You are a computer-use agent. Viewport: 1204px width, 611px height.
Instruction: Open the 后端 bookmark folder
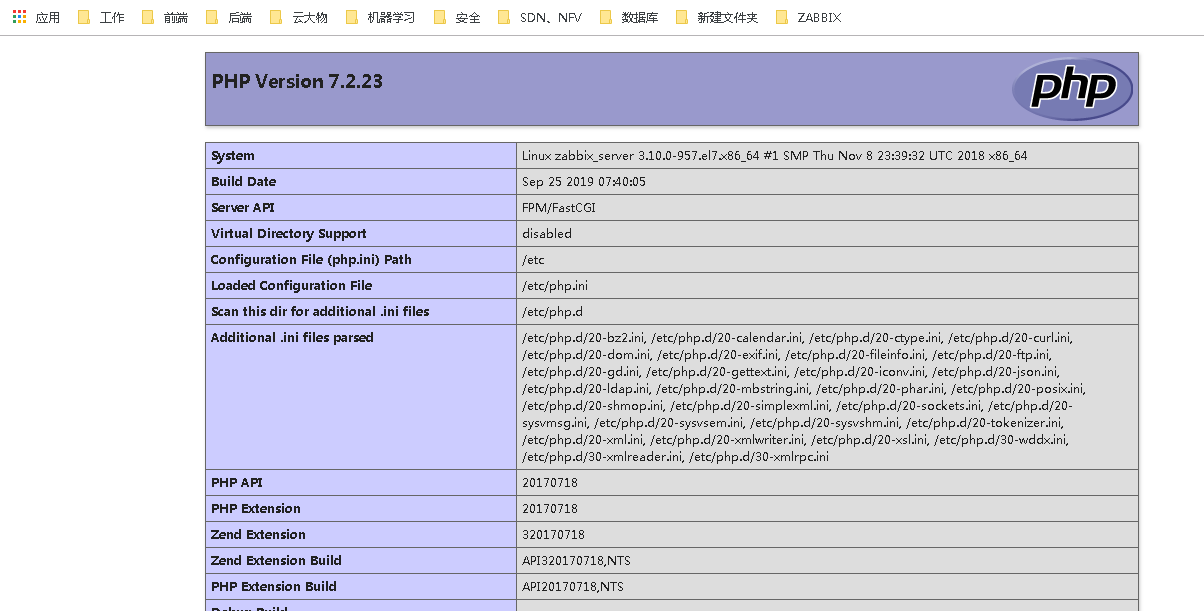pyautogui.click(x=229, y=17)
